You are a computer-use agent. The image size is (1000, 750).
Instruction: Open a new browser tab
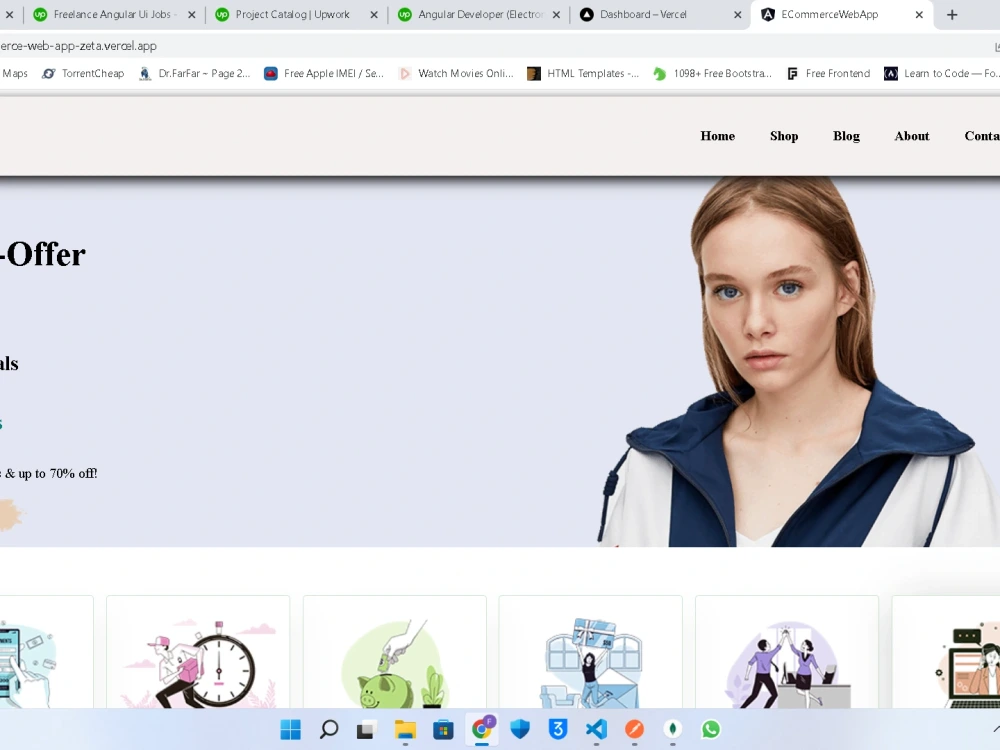(x=952, y=15)
